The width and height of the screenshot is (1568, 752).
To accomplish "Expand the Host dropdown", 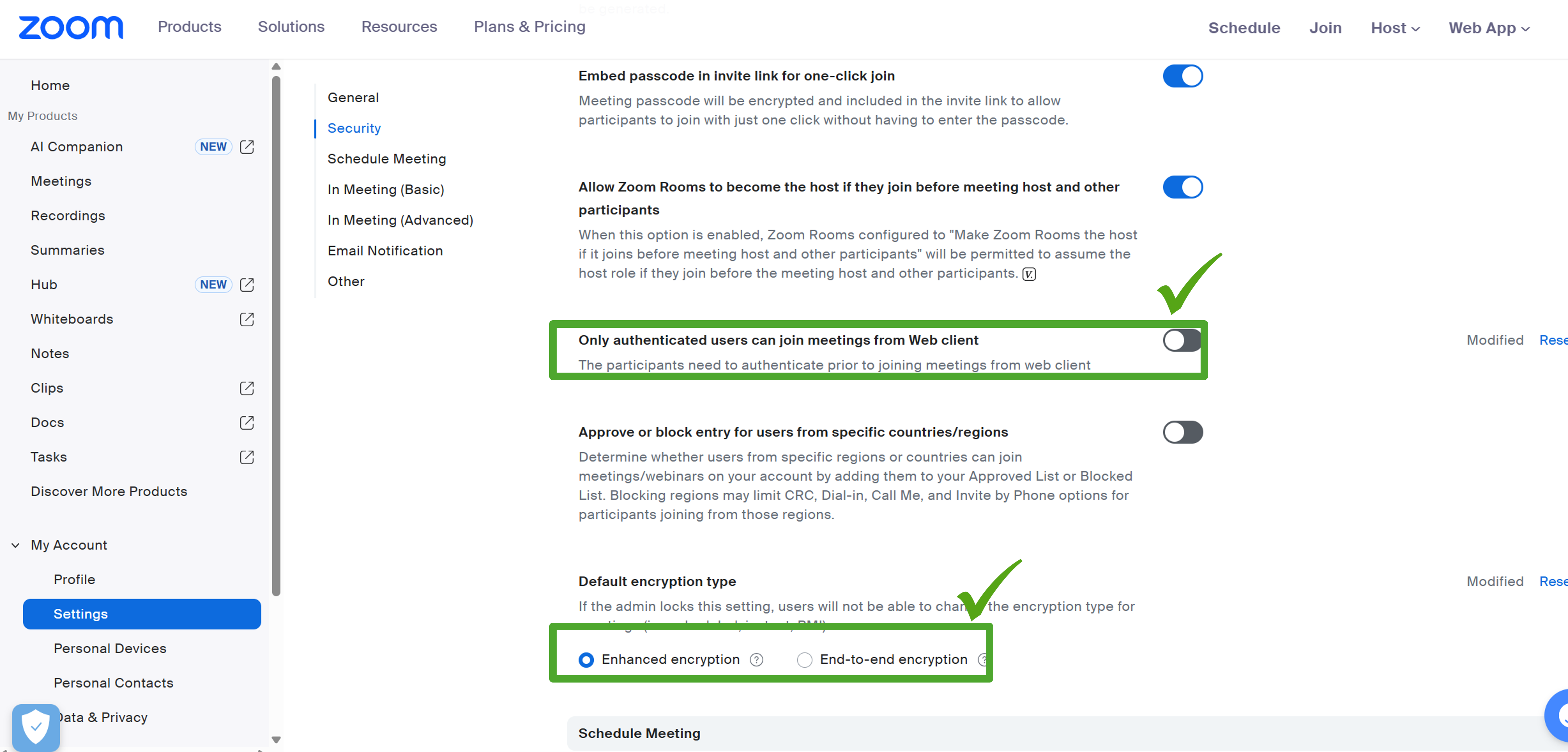I will click(x=1394, y=28).
